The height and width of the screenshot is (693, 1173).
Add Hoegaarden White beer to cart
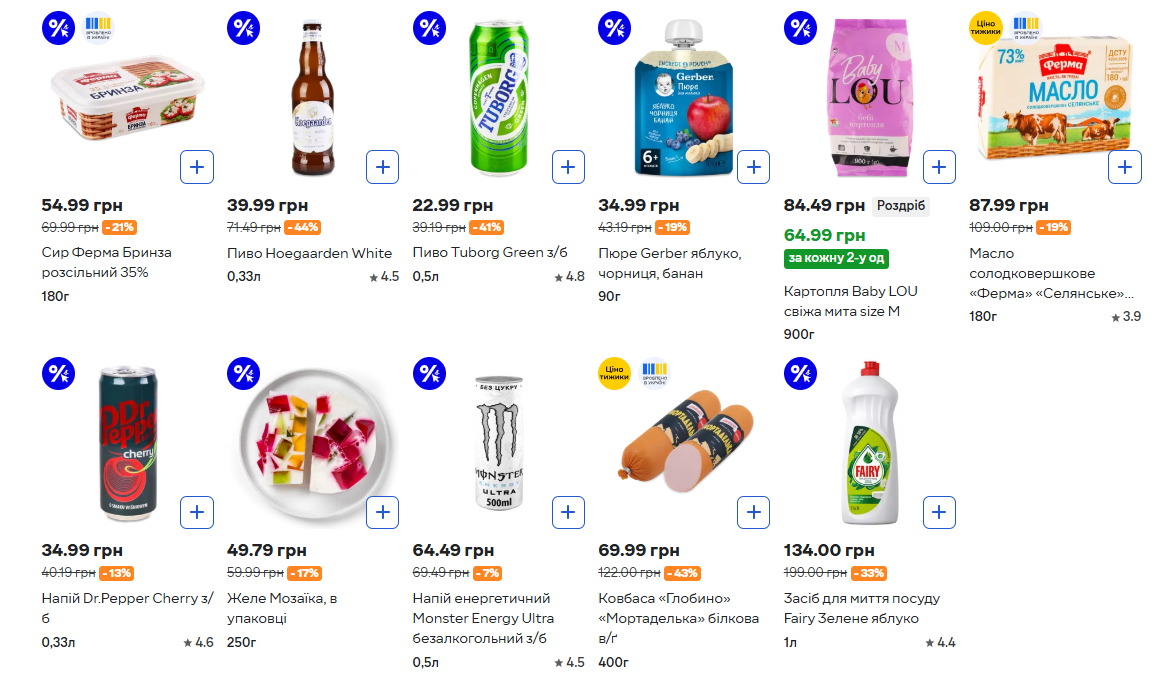(382, 167)
